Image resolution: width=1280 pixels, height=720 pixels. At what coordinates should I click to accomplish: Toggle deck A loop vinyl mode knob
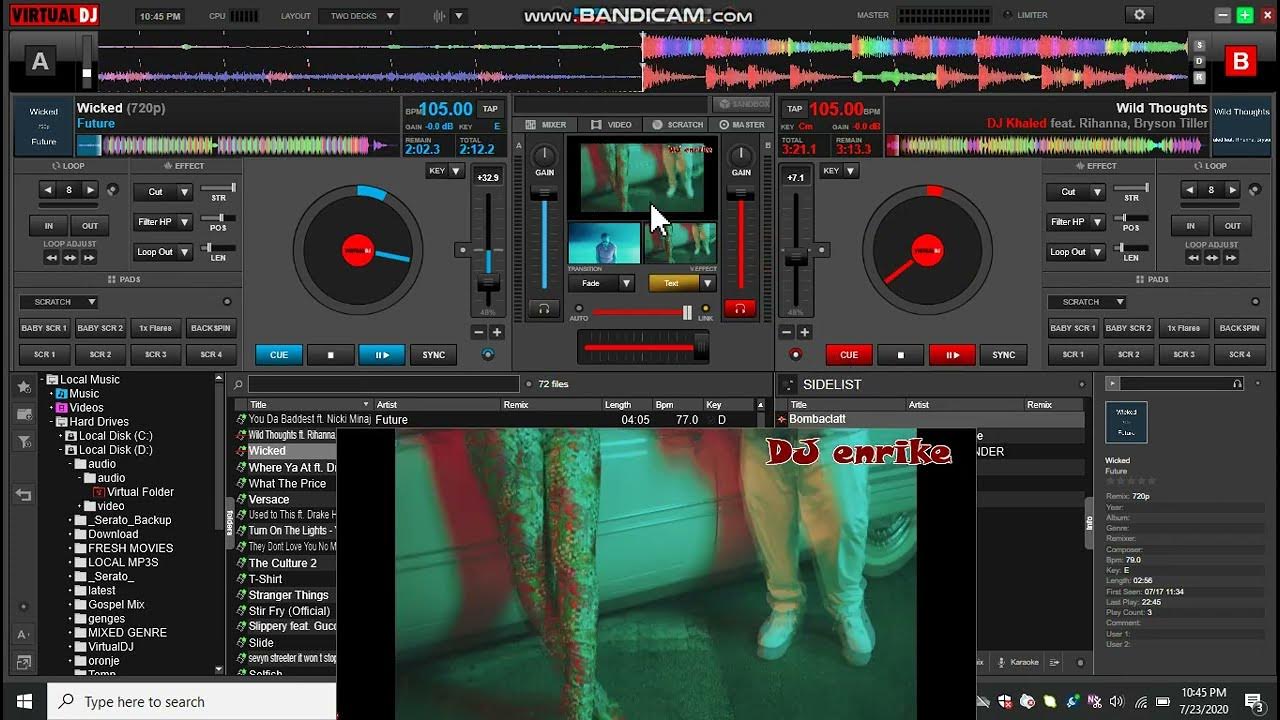click(112, 189)
